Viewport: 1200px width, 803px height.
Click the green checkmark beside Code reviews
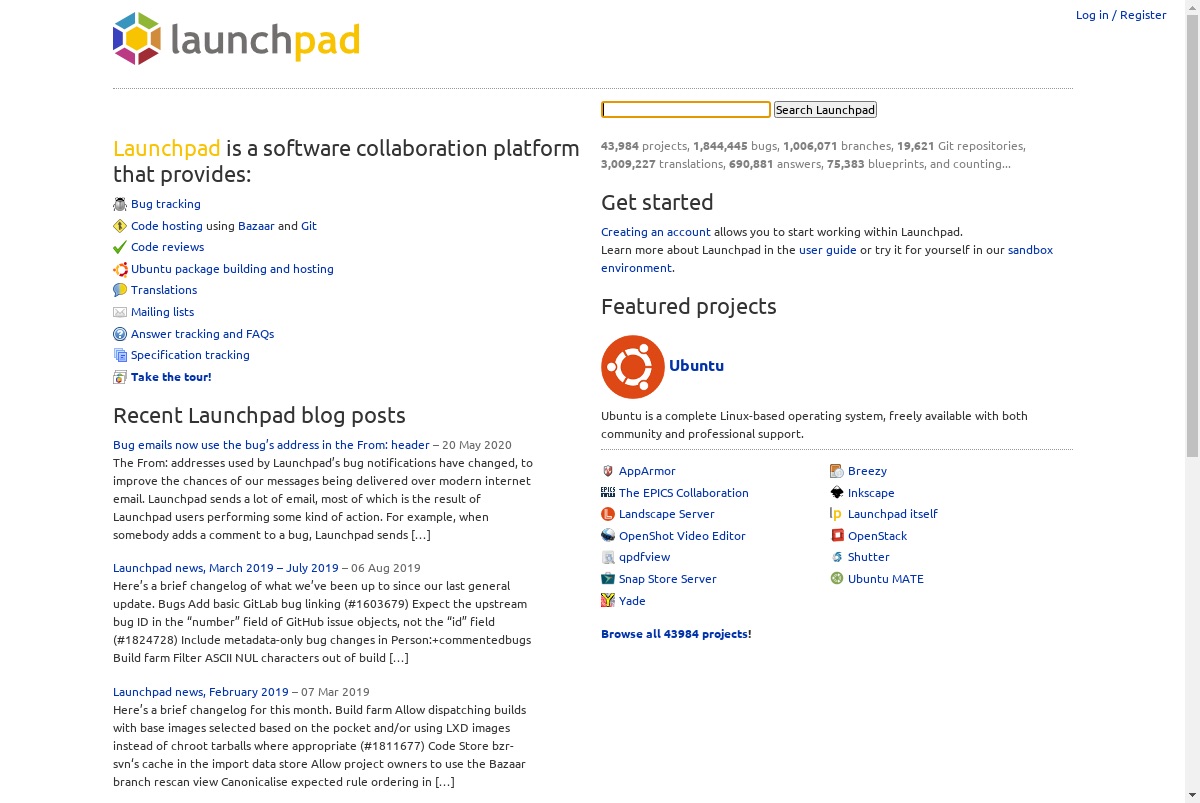(120, 247)
